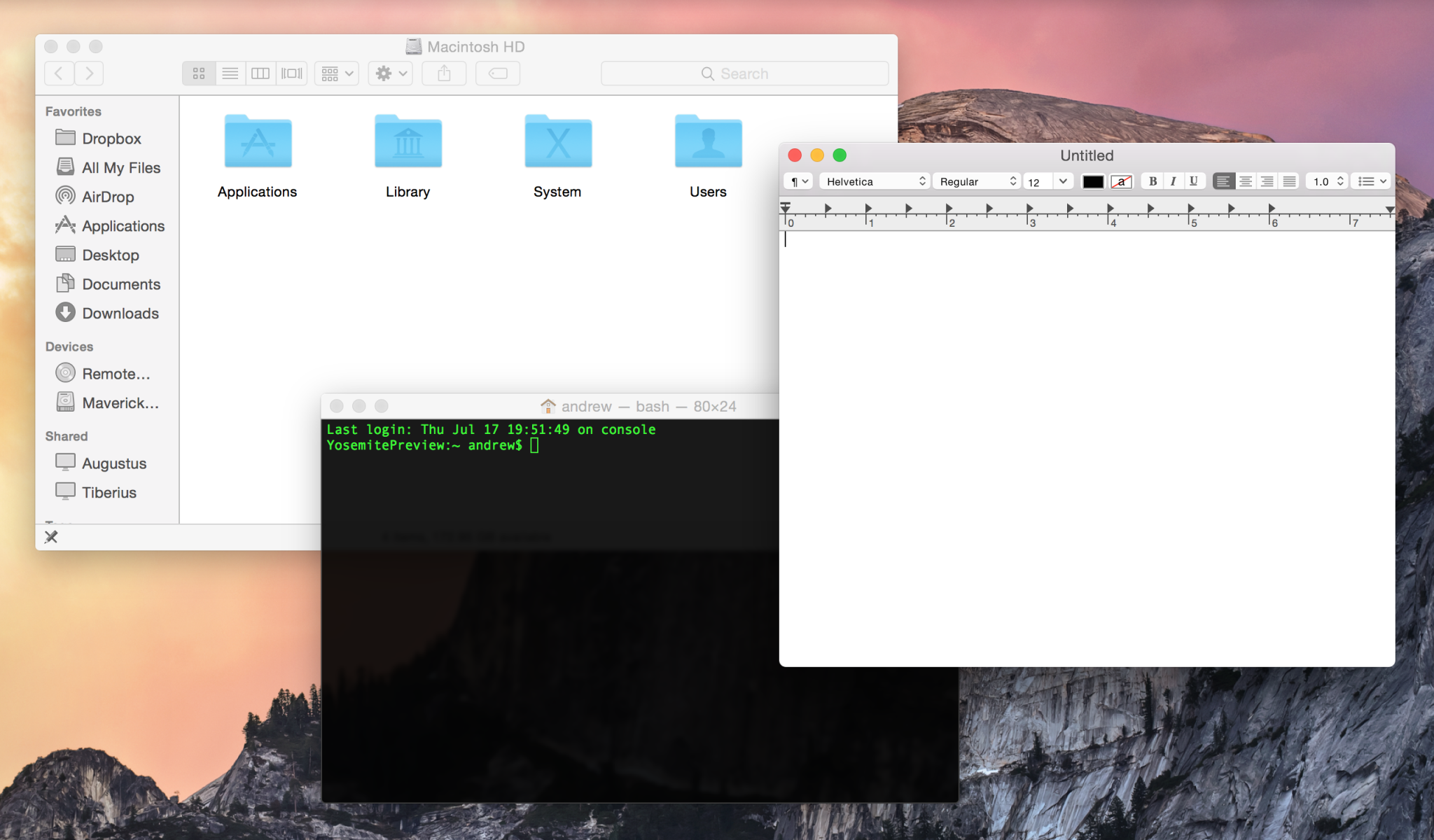This screenshot has height=840, width=1434.
Task: Open the arrange items menu in Finder
Action: tap(336, 73)
